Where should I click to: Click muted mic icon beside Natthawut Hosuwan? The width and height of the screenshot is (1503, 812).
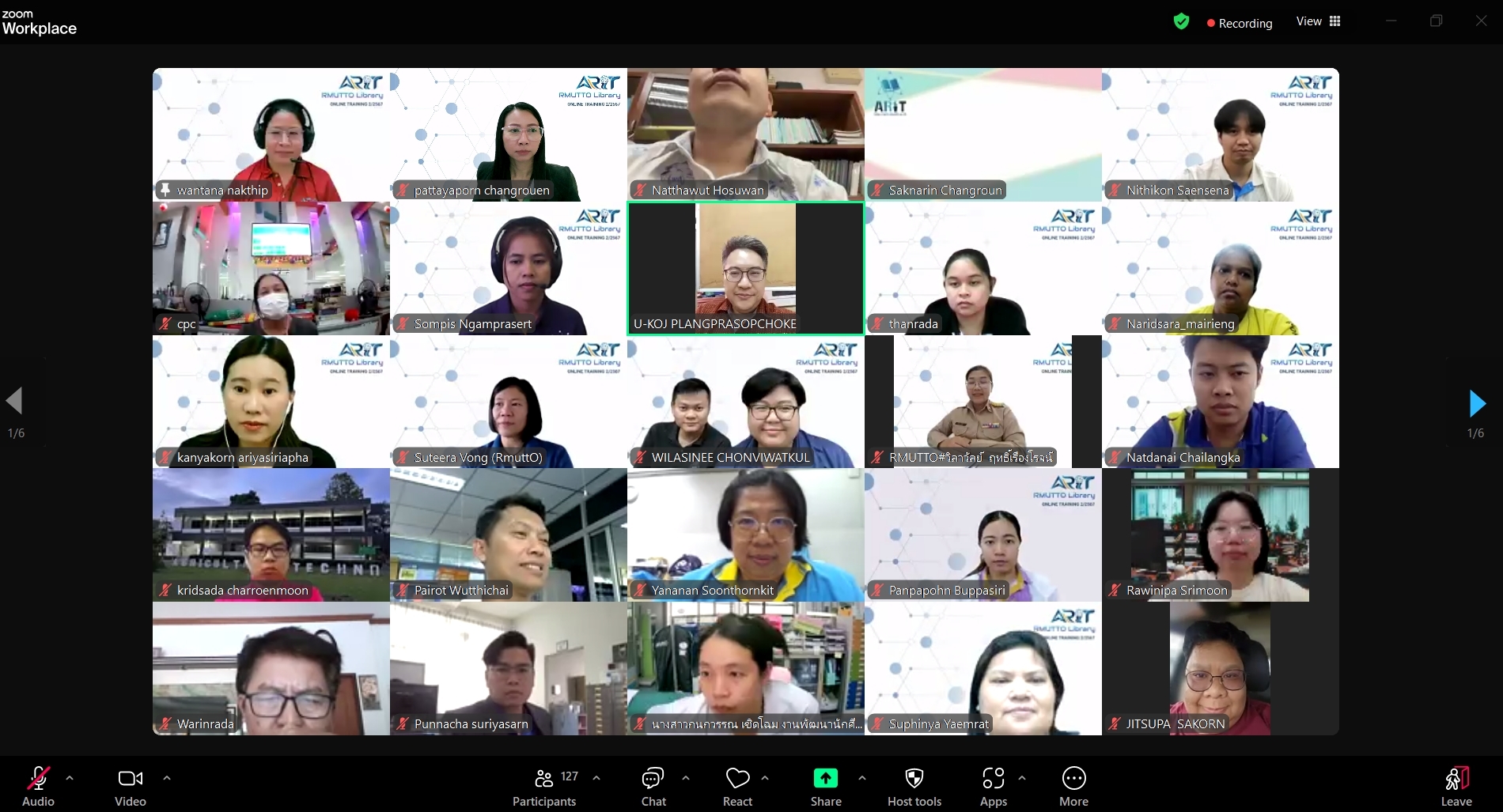coord(640,190)
